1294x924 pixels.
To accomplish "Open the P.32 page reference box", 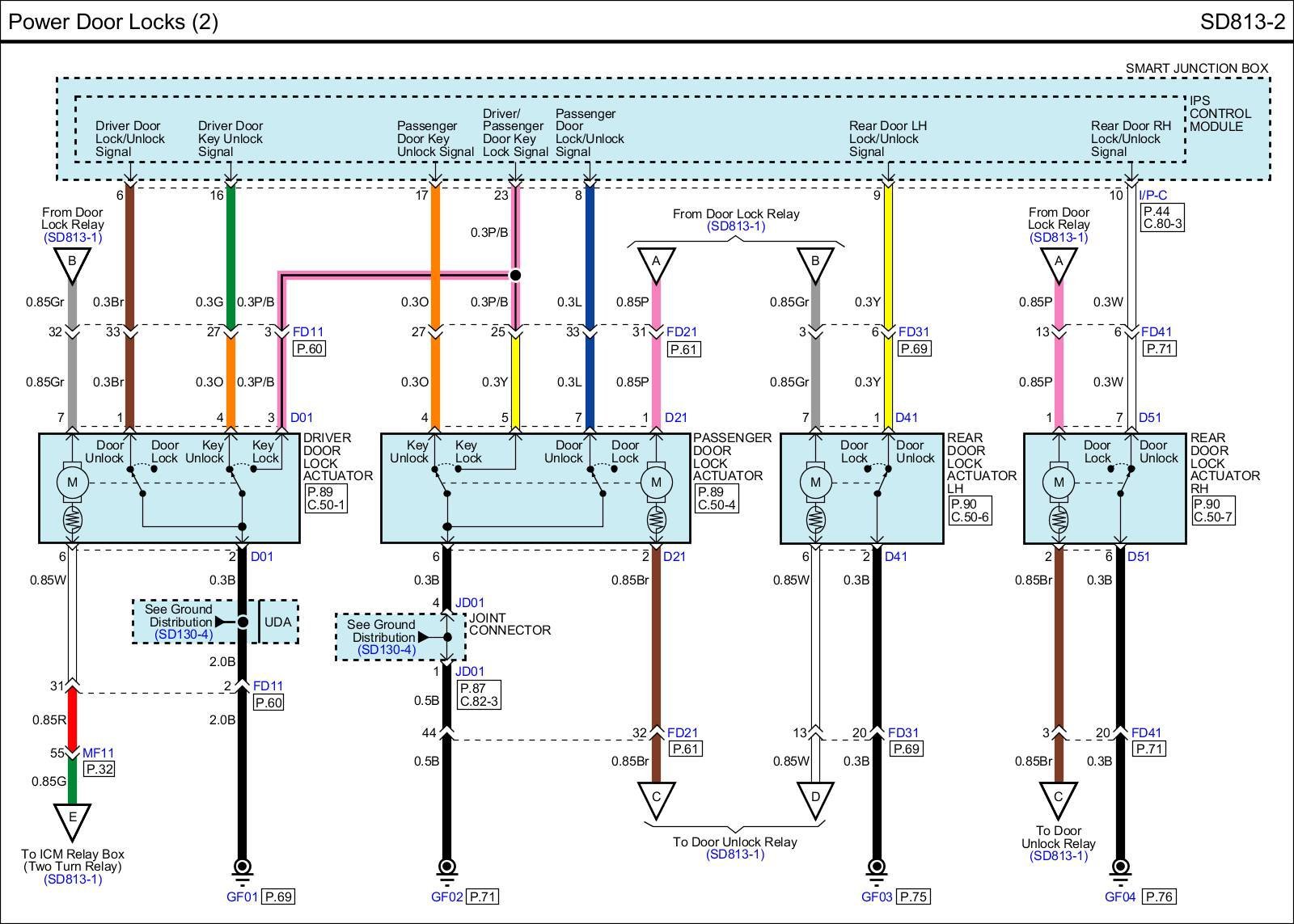I will pos(99,769).
